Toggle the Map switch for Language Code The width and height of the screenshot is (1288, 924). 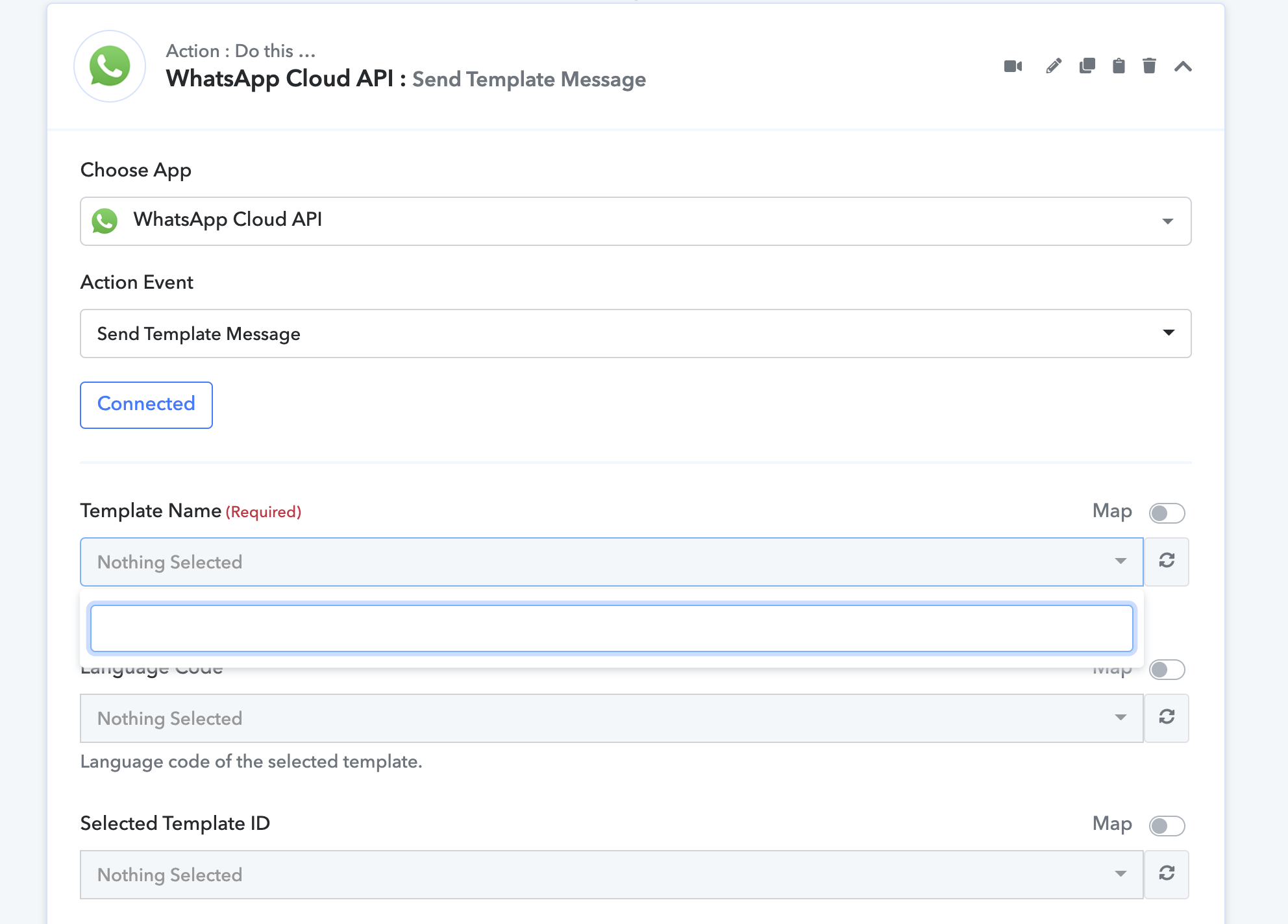[x=1167, y=670]
